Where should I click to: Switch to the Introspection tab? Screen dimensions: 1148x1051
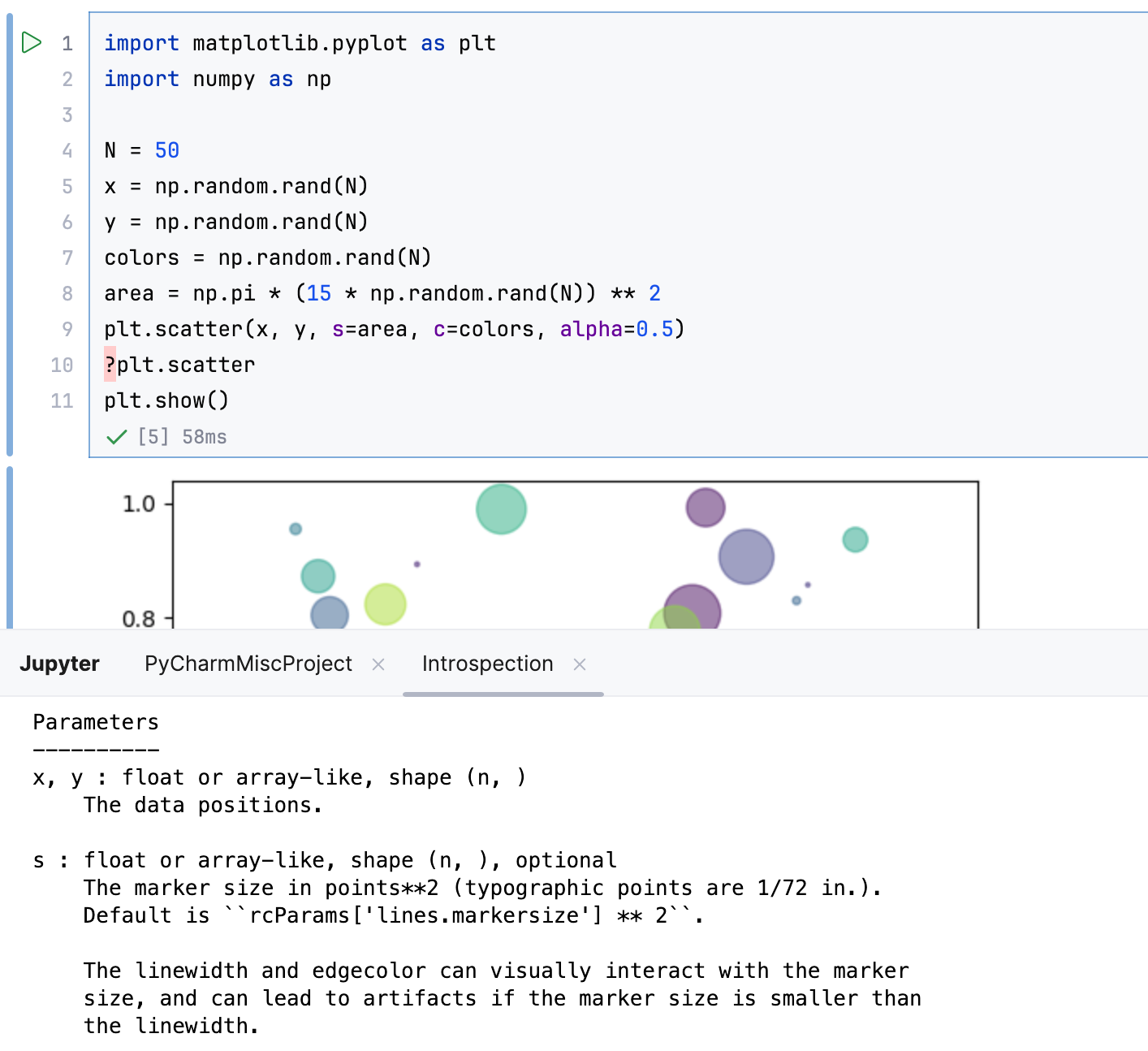click(x=486, y=664)
